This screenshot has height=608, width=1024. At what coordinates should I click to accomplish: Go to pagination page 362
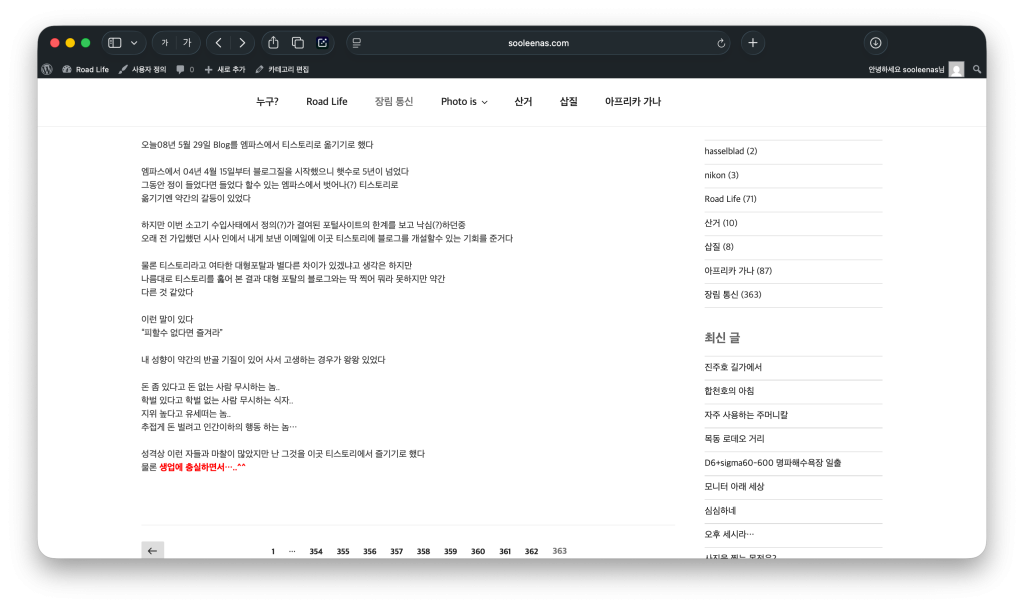(x=531, y=551)
